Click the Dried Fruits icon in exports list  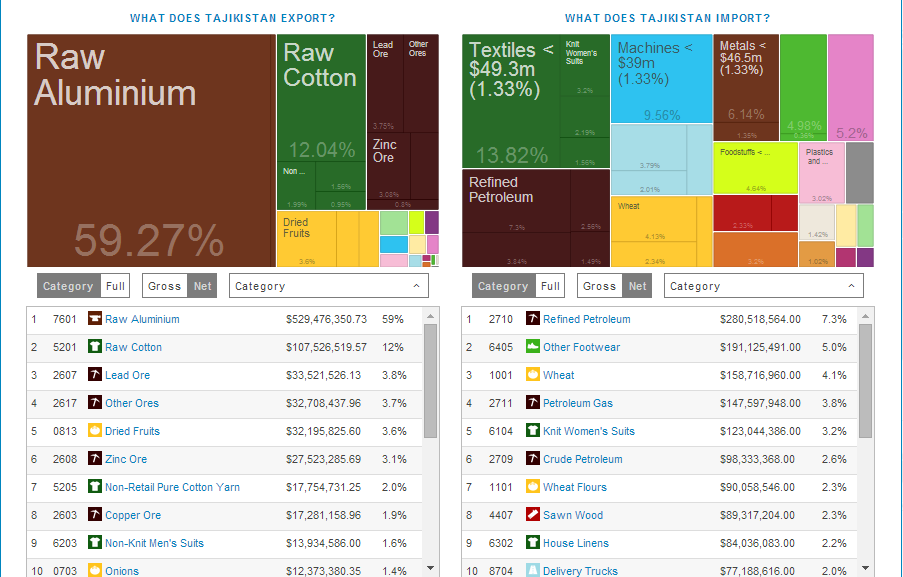coord(94,432)
